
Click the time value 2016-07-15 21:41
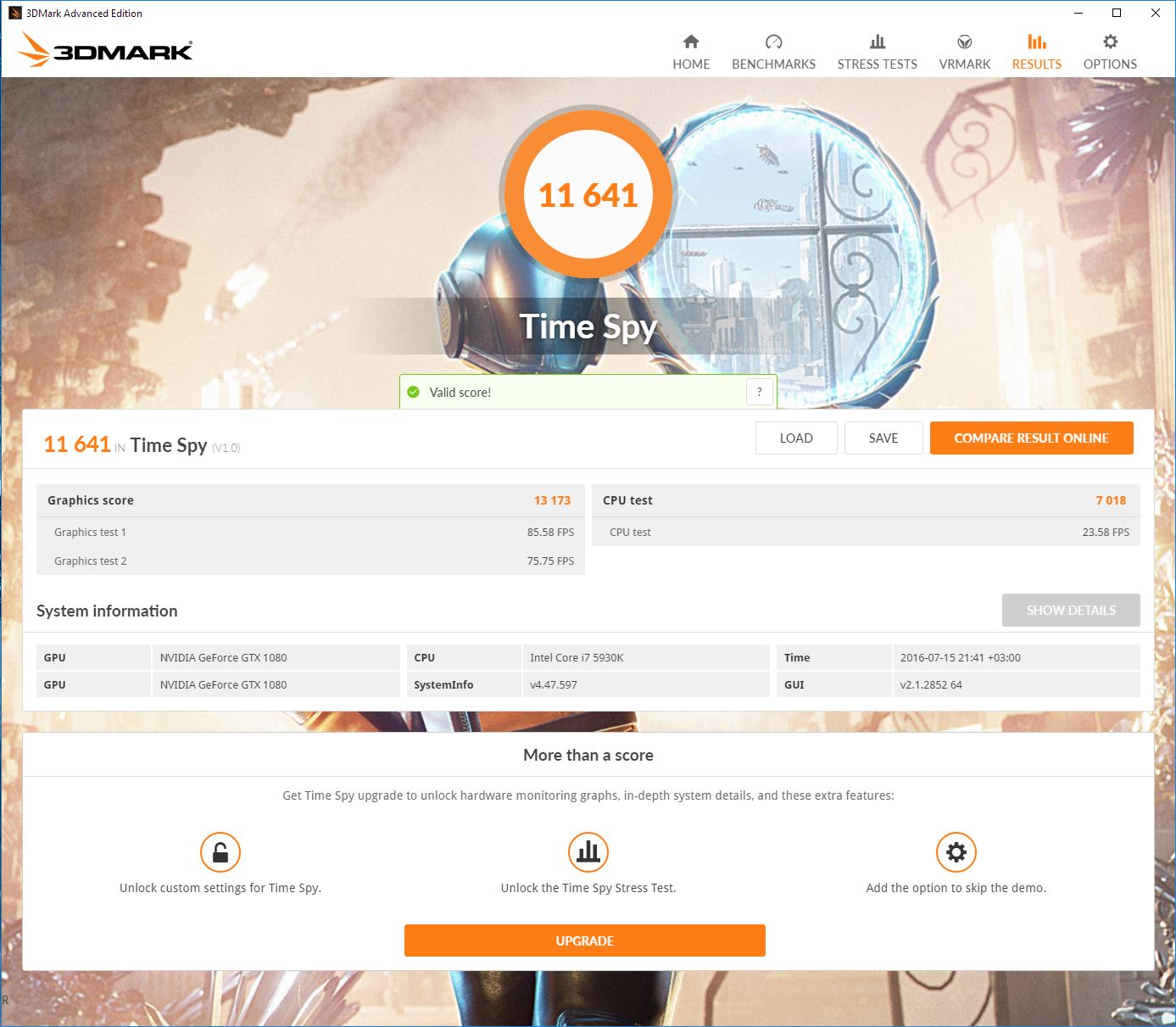[x=960, y=657]
